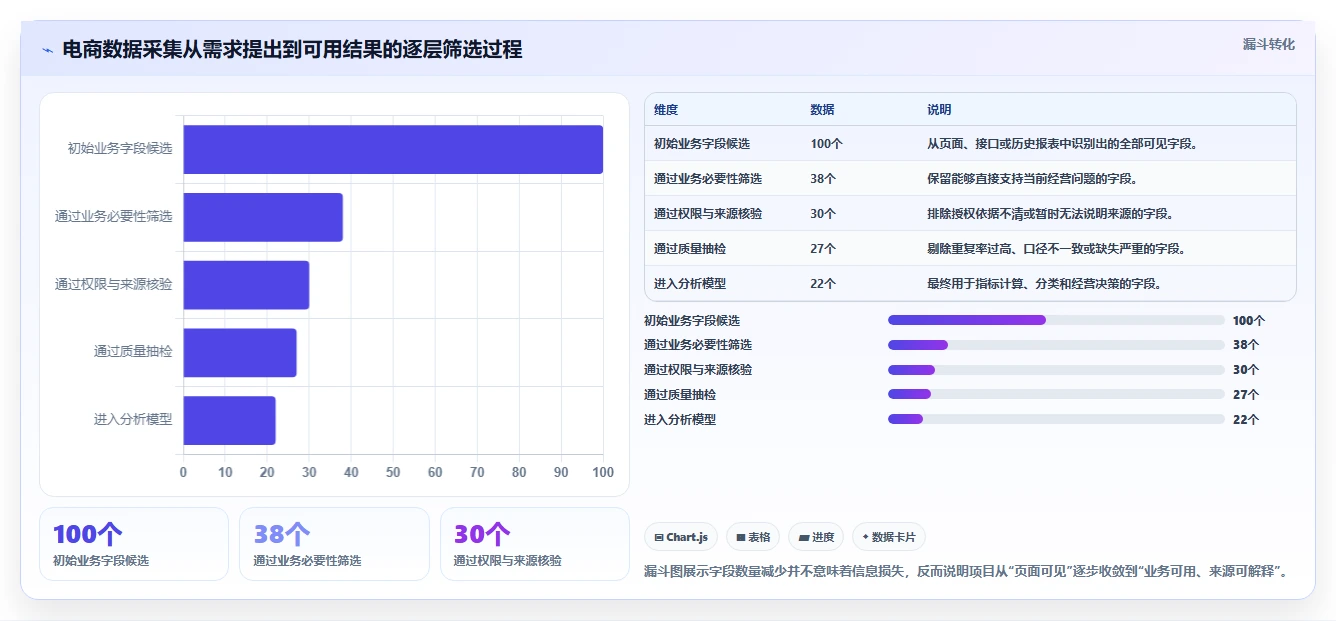Click description 从页面、接口或历史报表中识别出的全部可见字段
This screenshot has width=1336, height=621.
1062,144
